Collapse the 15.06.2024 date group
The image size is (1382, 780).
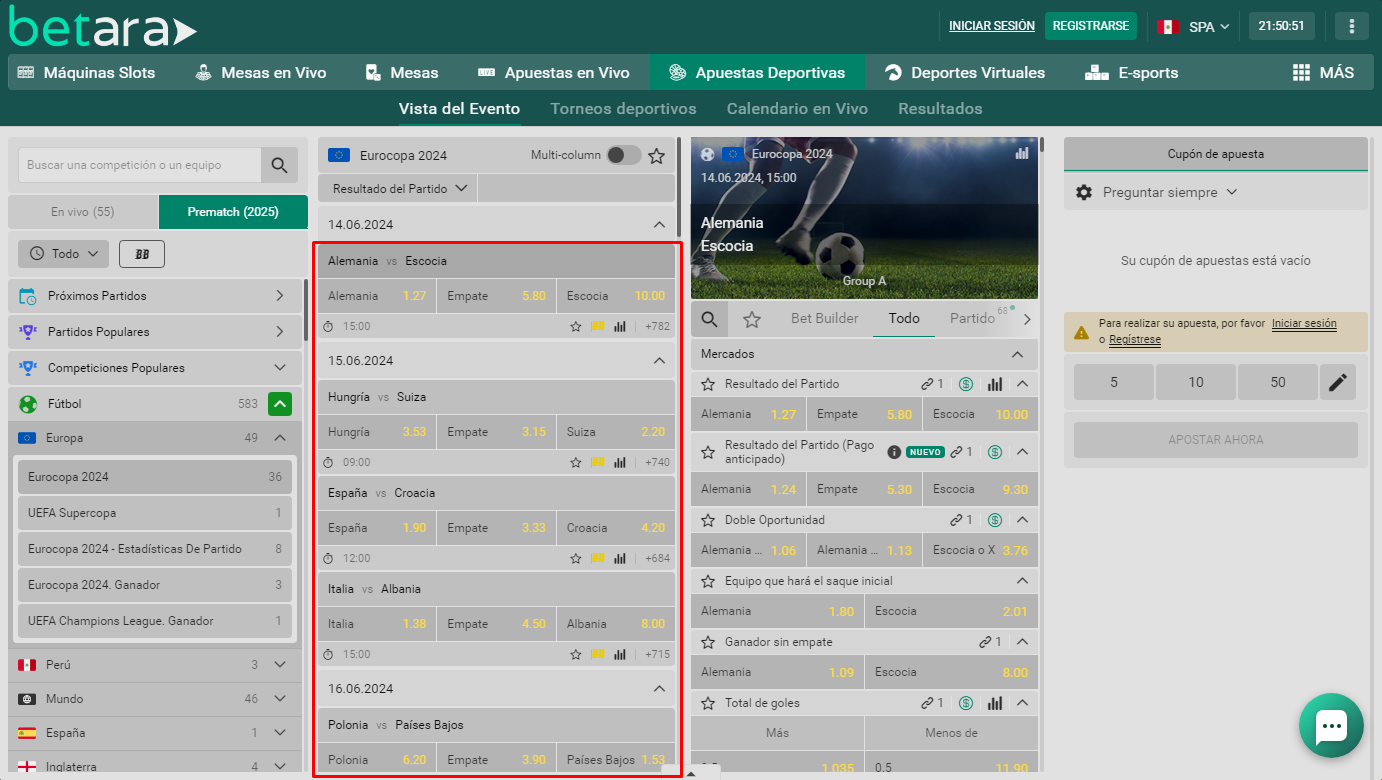[x=659, y=361]
